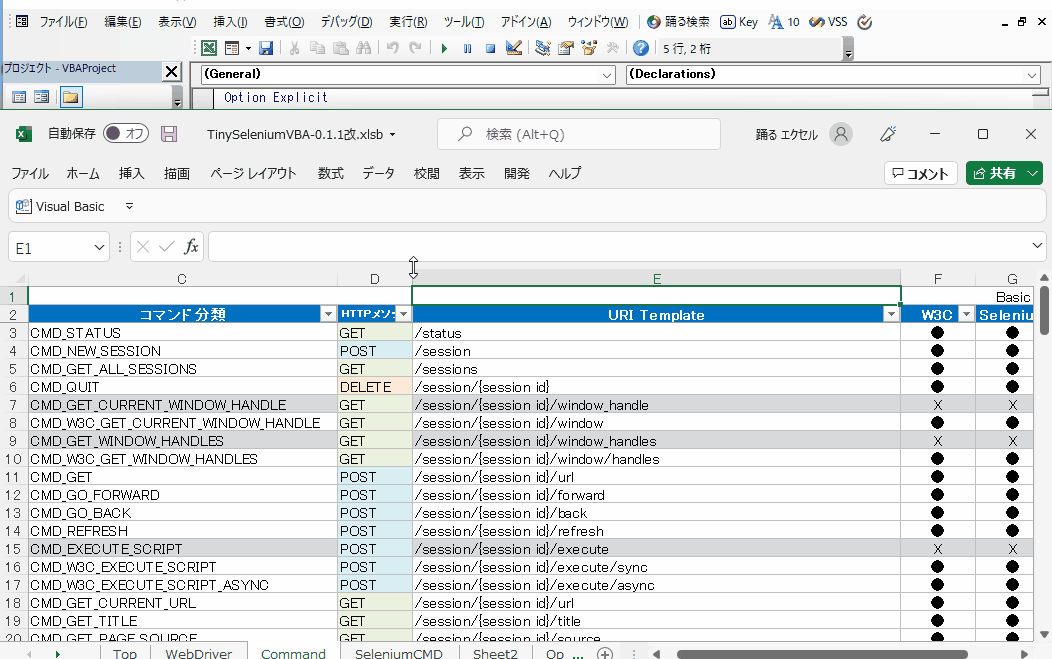Click 踊る検索 add-in button
1052x659 pixels.
[x=678, y=22]
